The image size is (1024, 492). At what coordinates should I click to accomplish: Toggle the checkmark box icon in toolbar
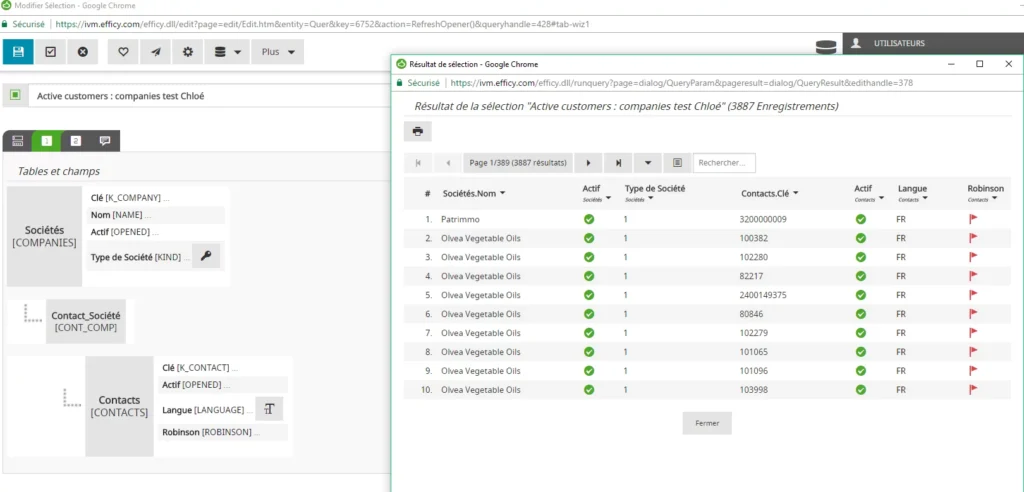(51, 52)
